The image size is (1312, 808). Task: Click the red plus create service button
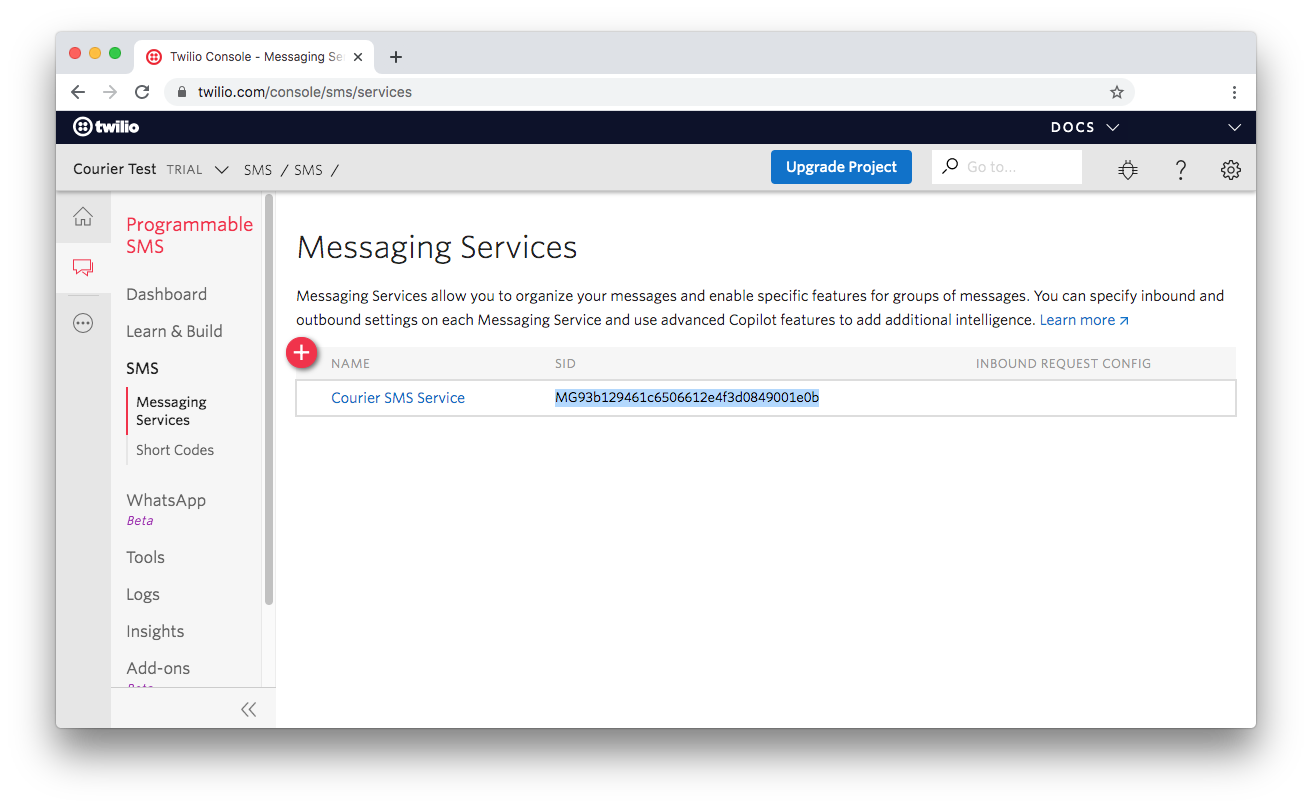point(302,352)
